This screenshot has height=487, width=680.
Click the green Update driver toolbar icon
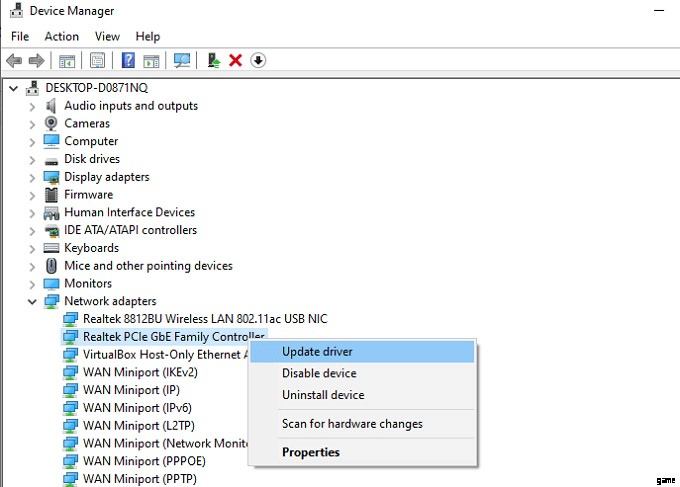point(214,61)
